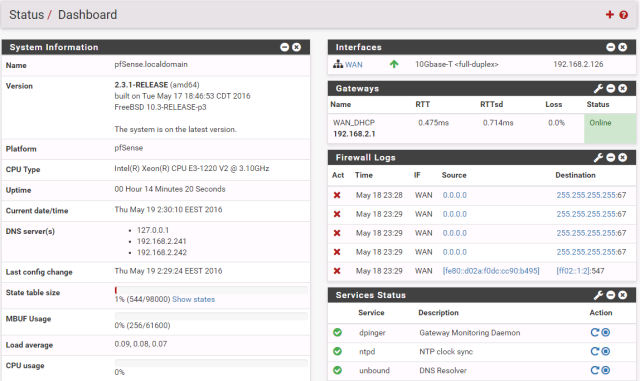Click hostname pfSense.localdomain

[151, 64]
